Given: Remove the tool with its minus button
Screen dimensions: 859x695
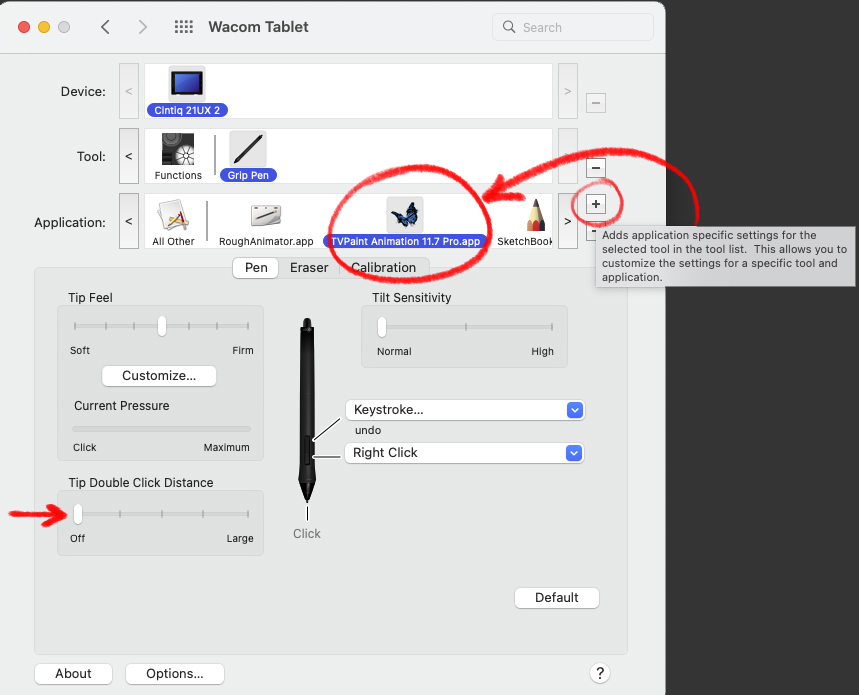Looking at the screenshot, I should pyautogui.click(x=595, y=168).
